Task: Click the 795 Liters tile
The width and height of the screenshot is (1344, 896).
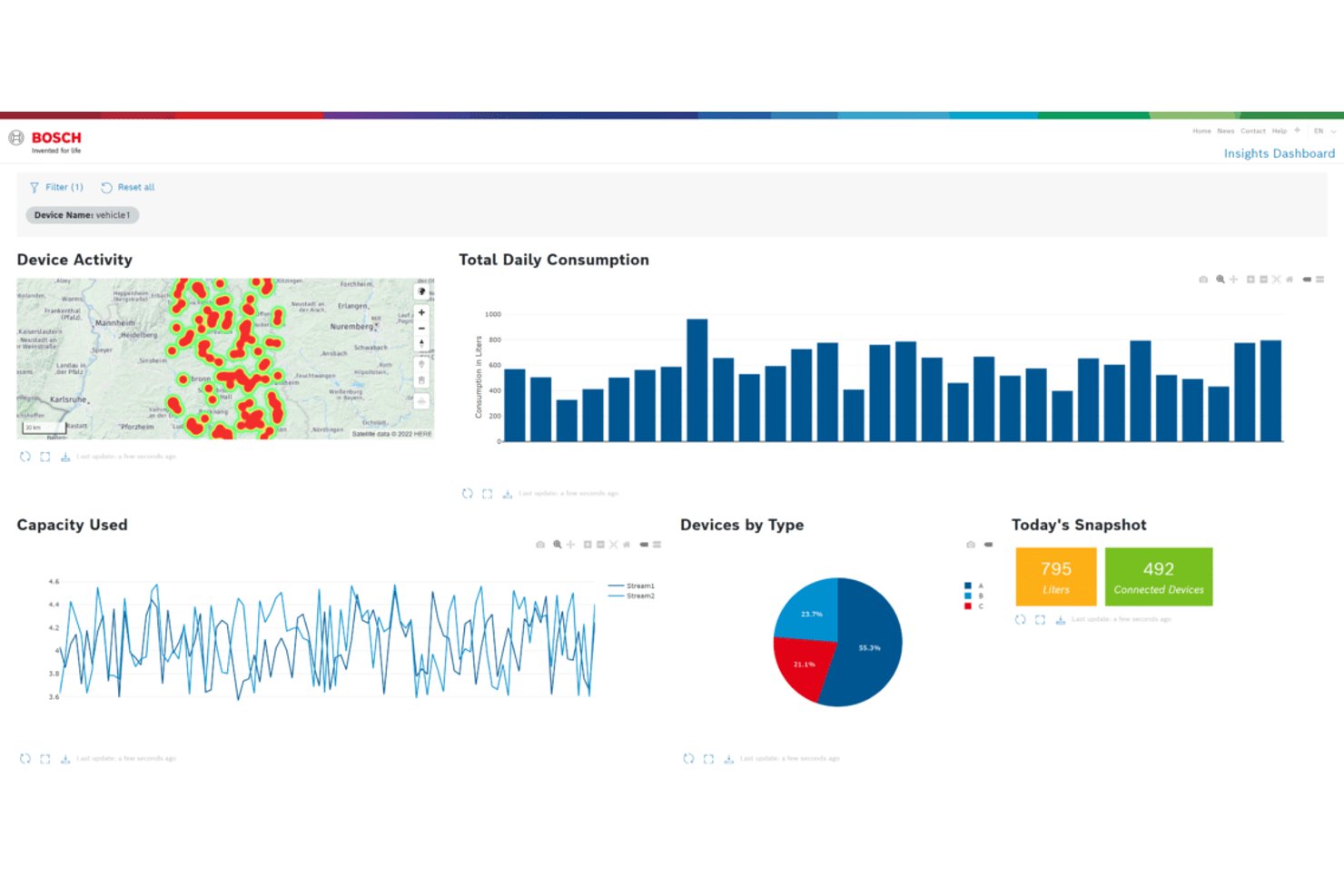Action: point(1056,576)
